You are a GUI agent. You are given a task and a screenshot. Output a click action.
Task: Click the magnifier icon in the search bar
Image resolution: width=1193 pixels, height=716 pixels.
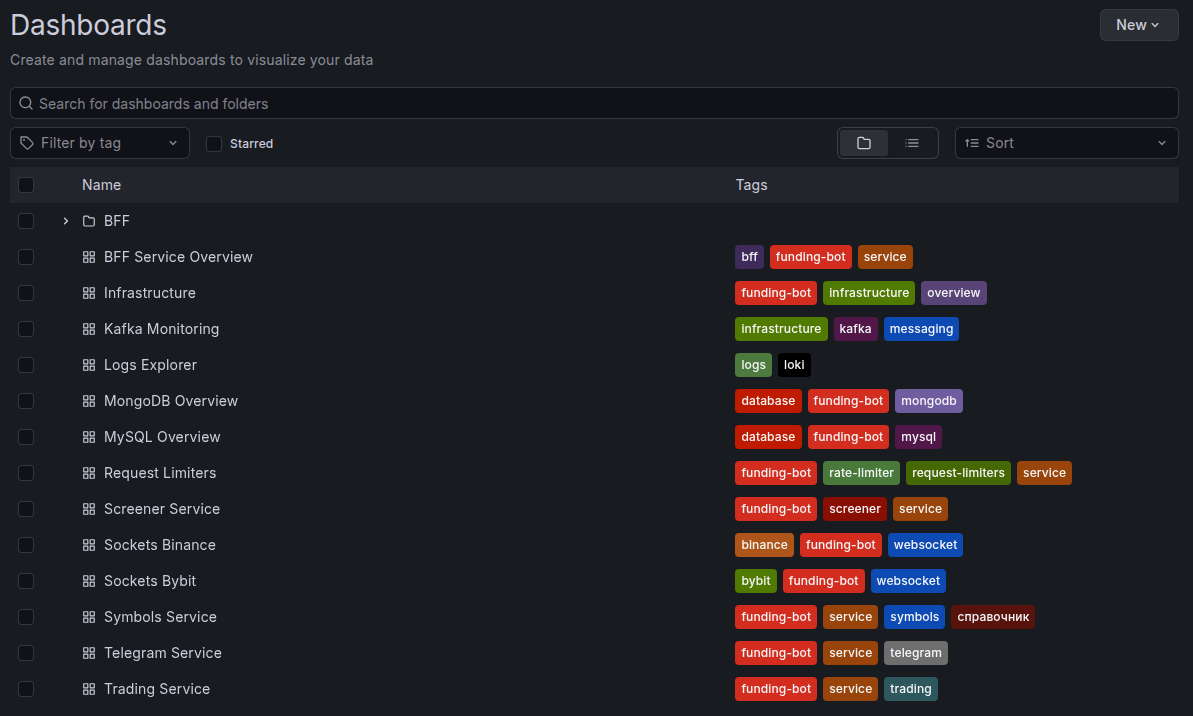[x=25, y=103]
